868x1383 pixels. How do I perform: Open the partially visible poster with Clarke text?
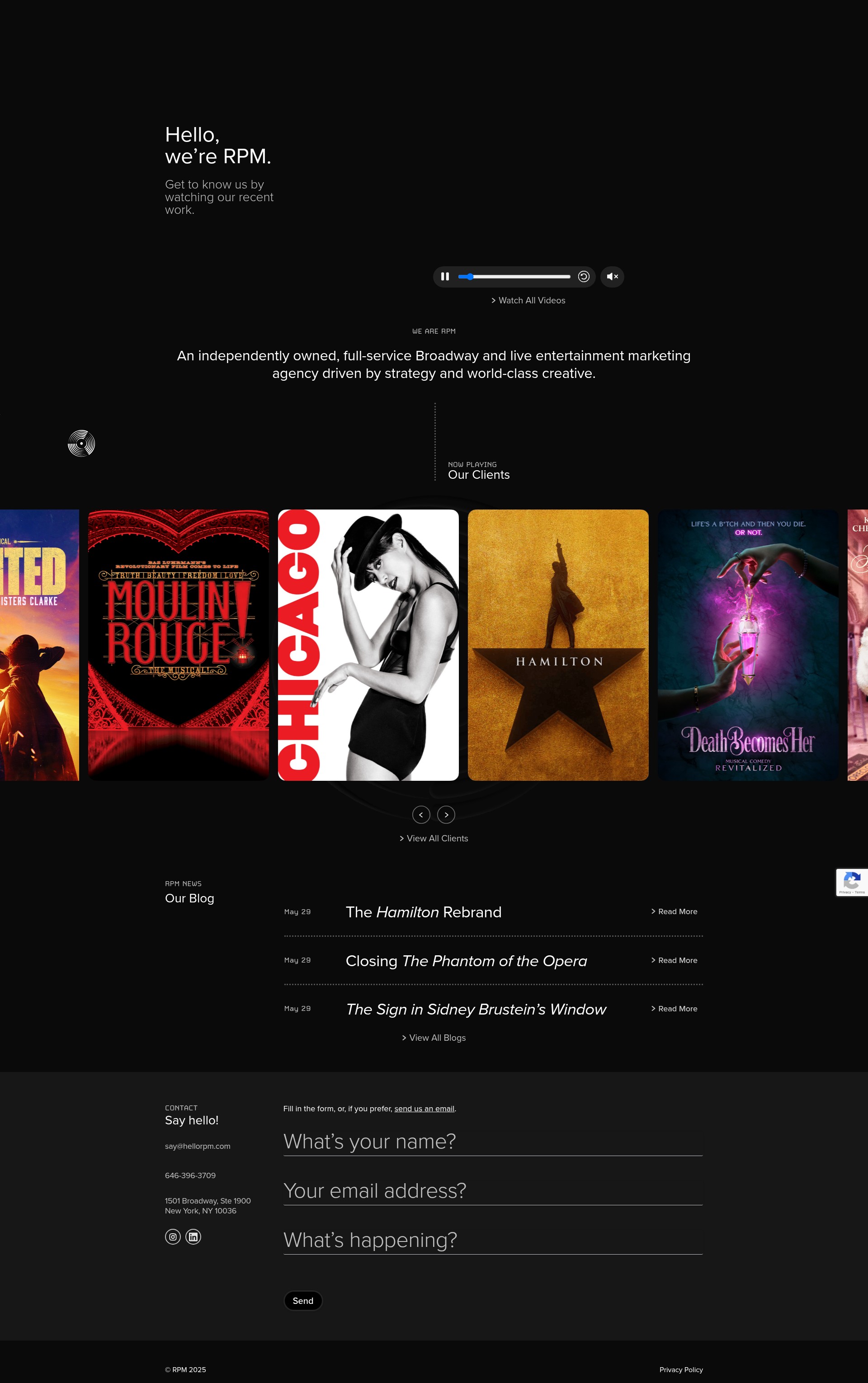(x=39, y=645)
